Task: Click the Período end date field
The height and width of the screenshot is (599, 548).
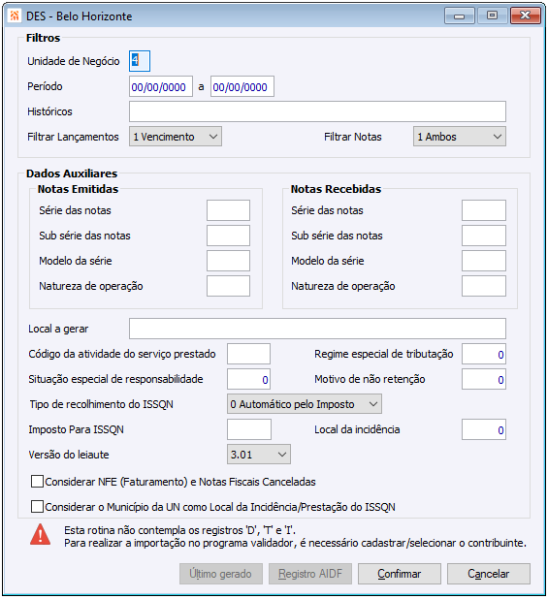Action: click(x=242, y=86)
